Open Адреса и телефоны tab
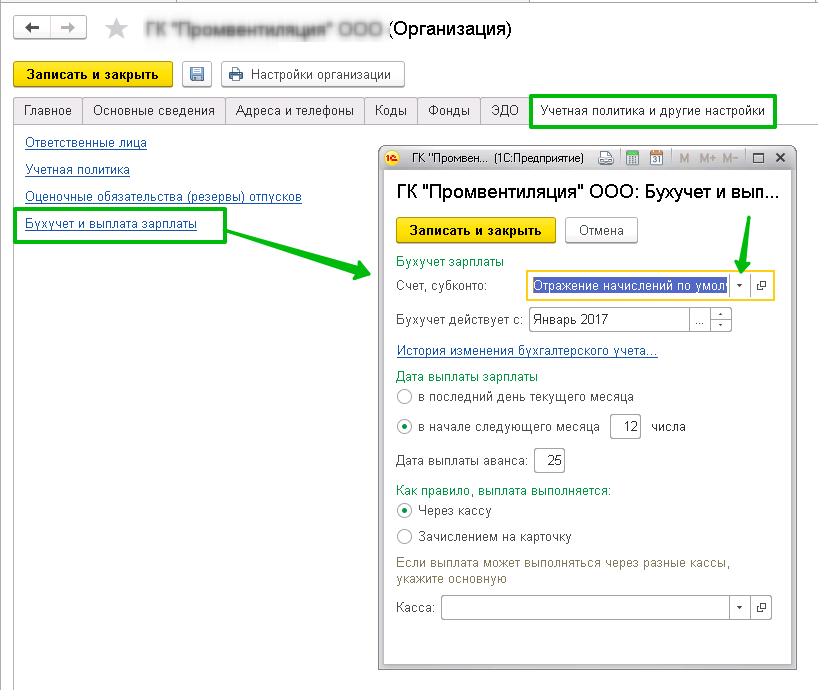 coord(295,111)
